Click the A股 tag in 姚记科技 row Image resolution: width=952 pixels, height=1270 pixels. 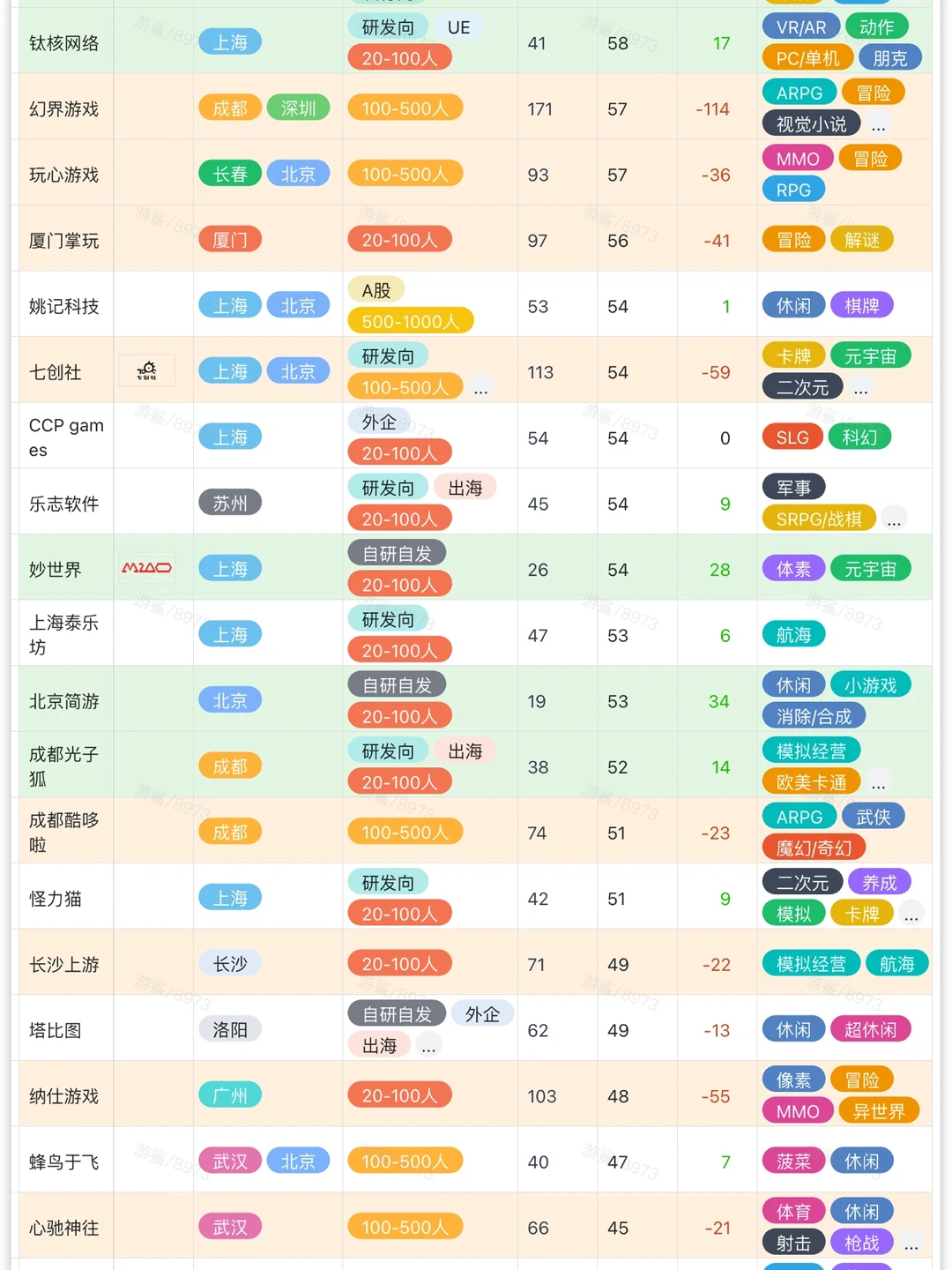pyautogui.click(x=376, y=290)
